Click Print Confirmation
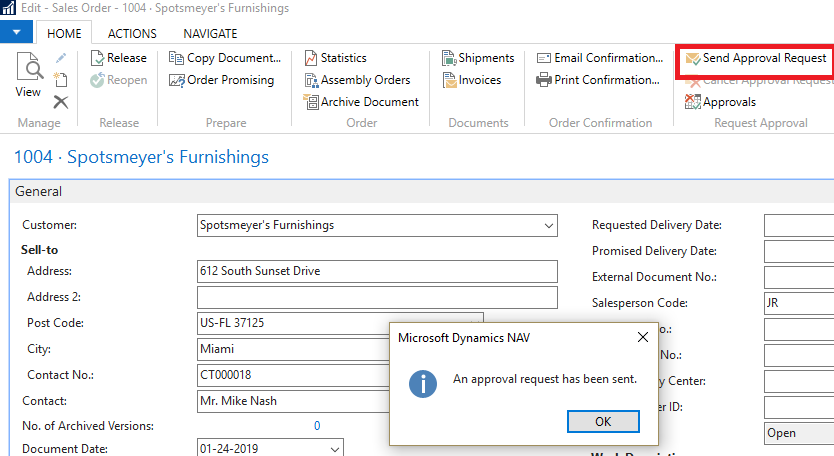 598,80
